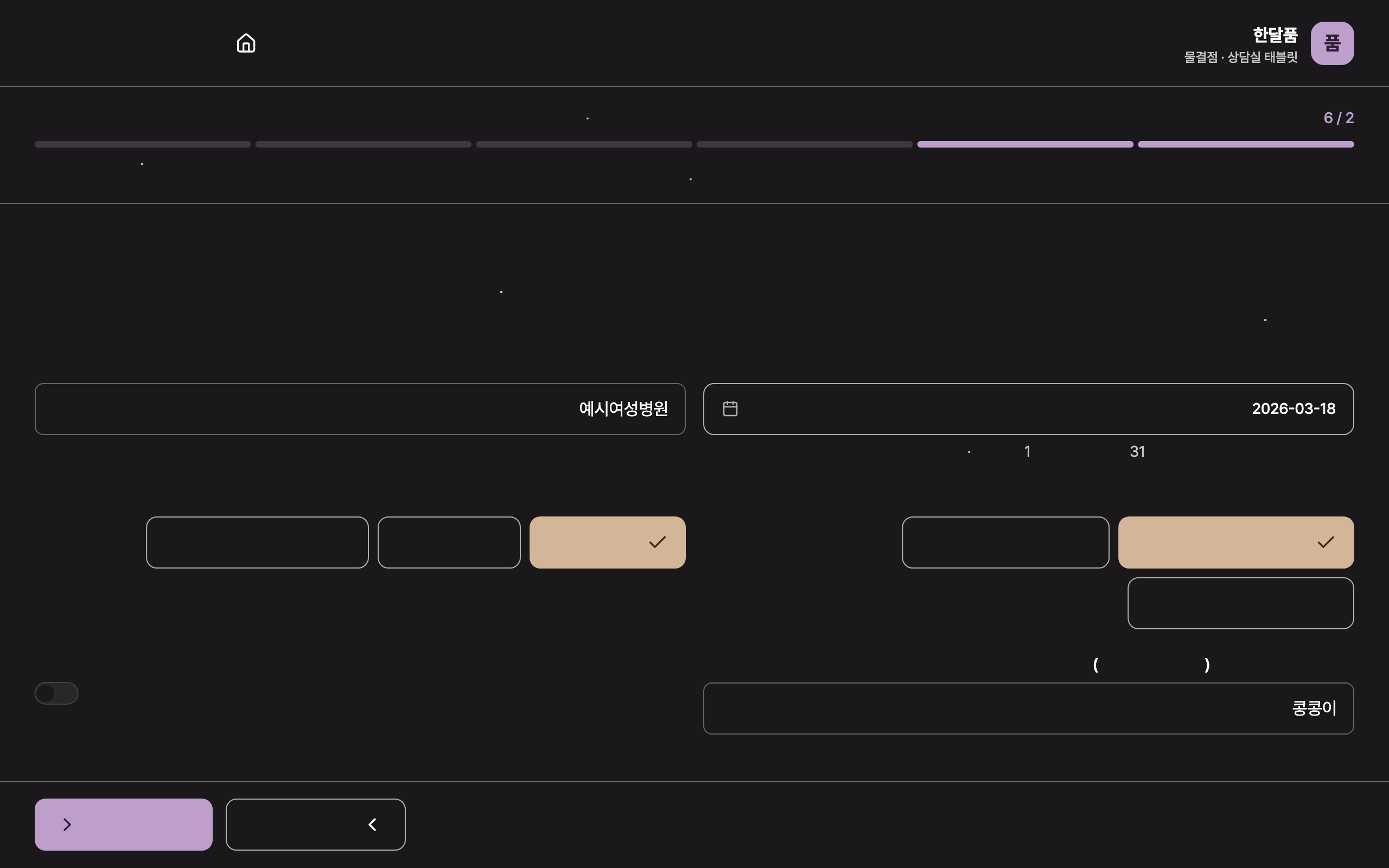Click the 6 / 2 step counter

click(x=1339, y=118)
